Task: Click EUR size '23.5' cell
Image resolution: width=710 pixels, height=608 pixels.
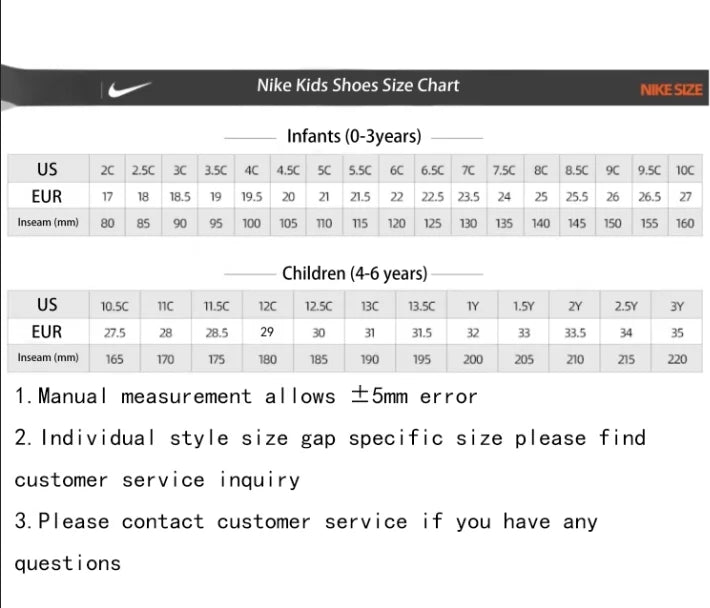Action: 468,196
